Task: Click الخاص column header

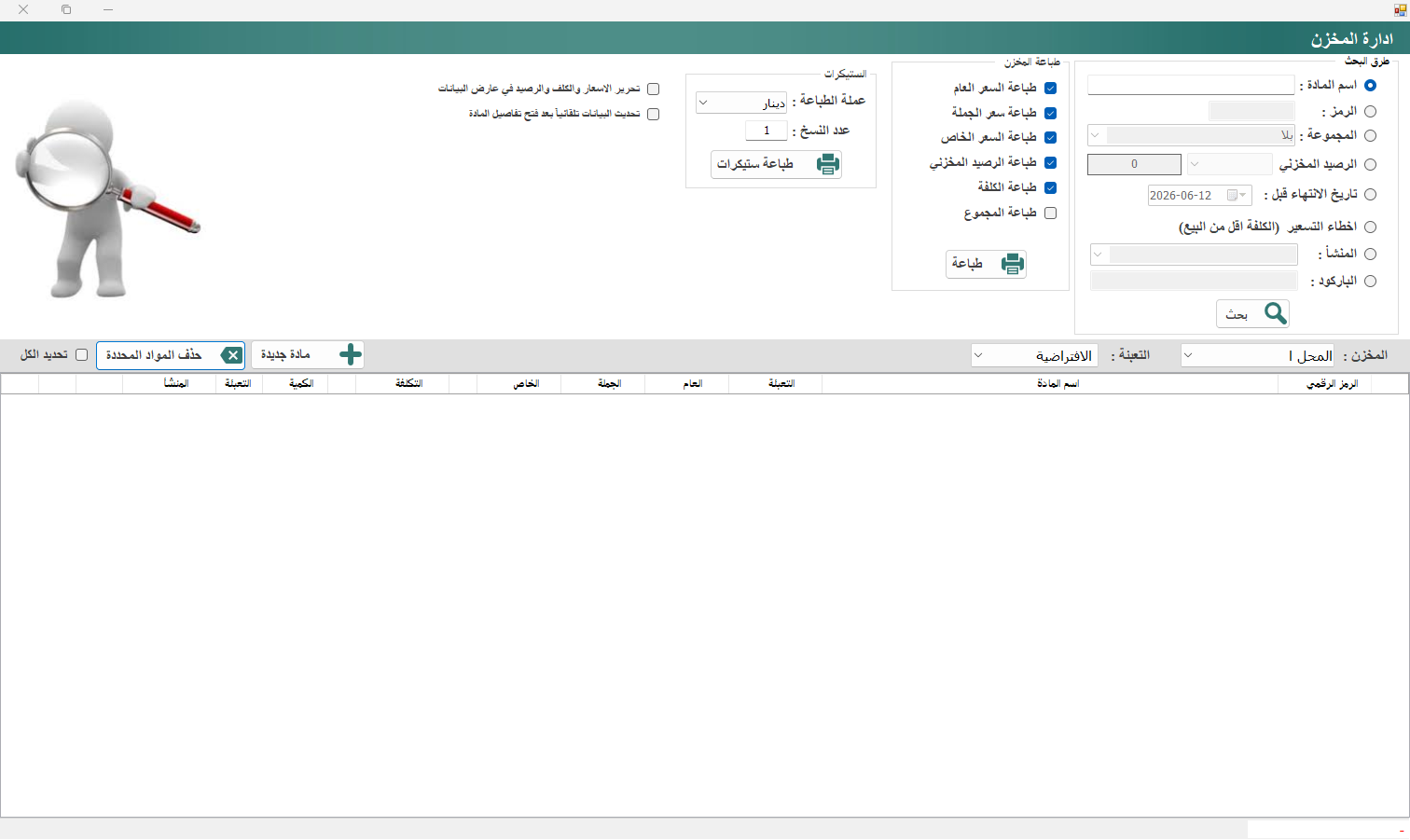Action: [519, 384]
